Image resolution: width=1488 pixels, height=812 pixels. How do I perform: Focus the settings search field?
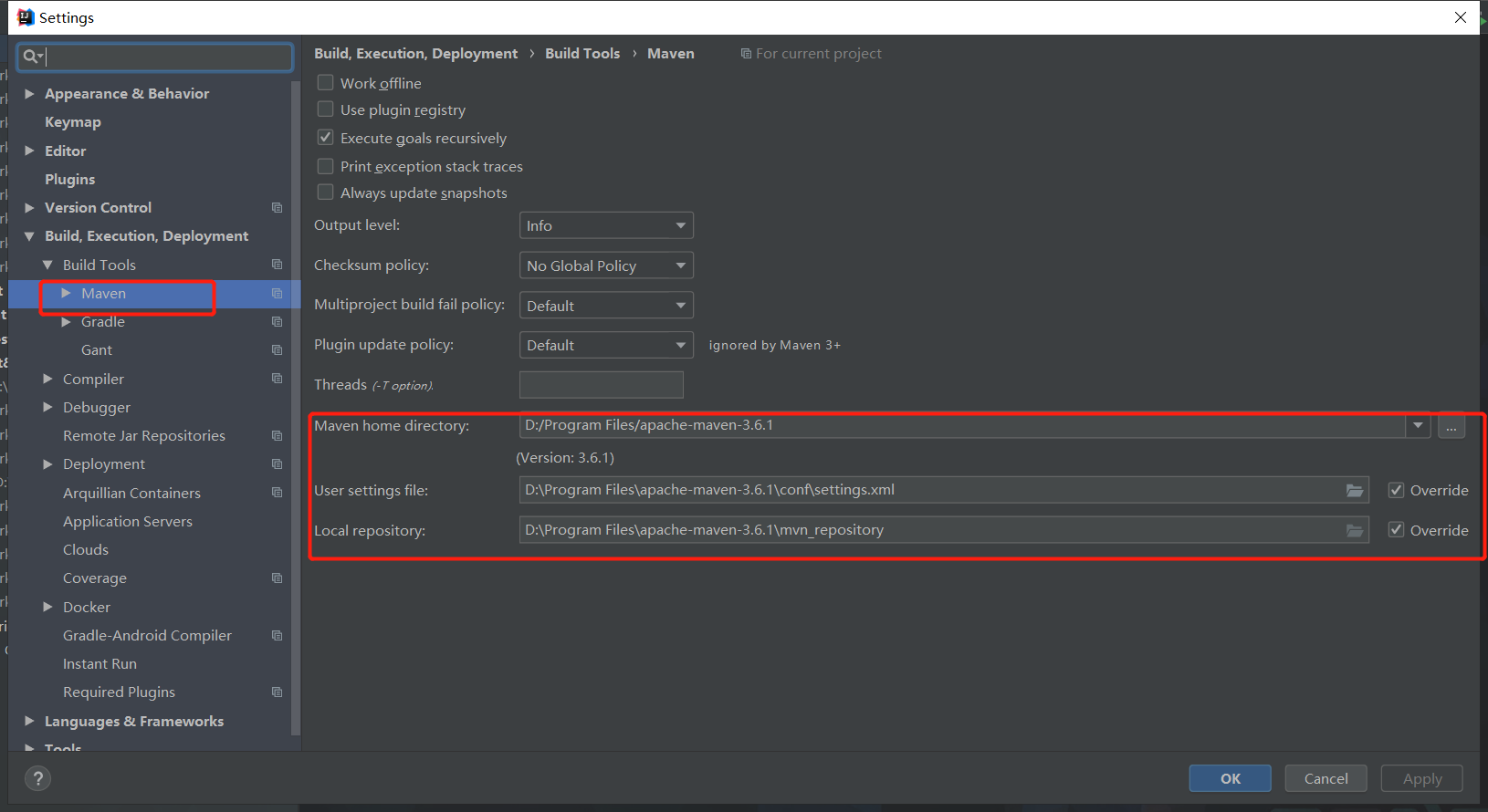click(x=155, y=57)
